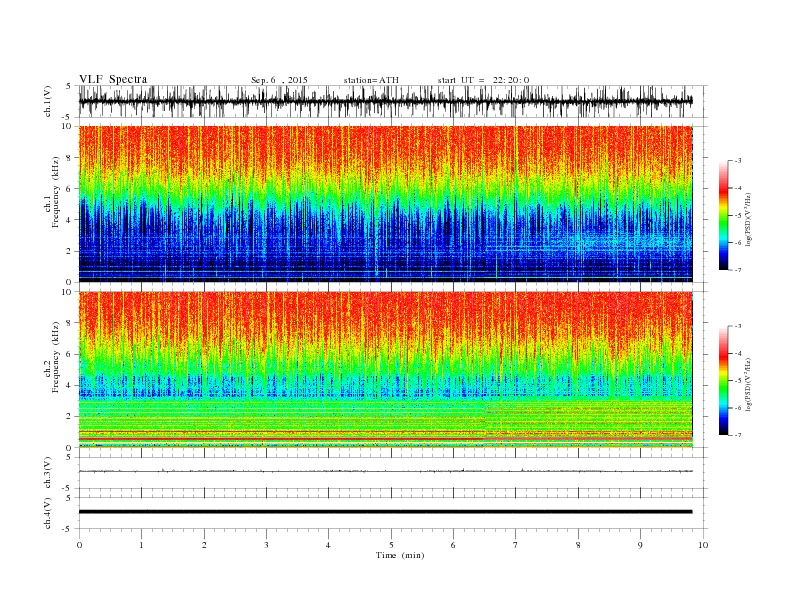Click the "ch.1(V)" waveform axis label
The image size is (792, 612).
click(x=48, y=101)
